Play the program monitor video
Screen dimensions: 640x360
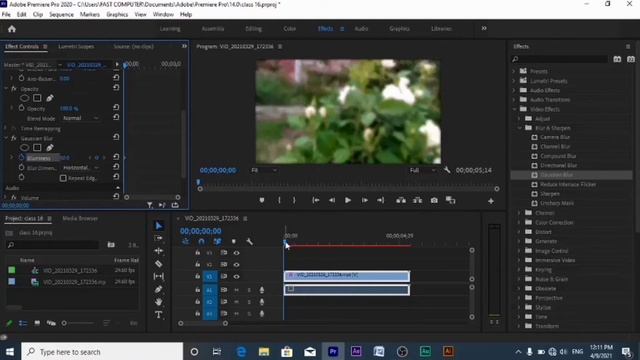[348, 200]
